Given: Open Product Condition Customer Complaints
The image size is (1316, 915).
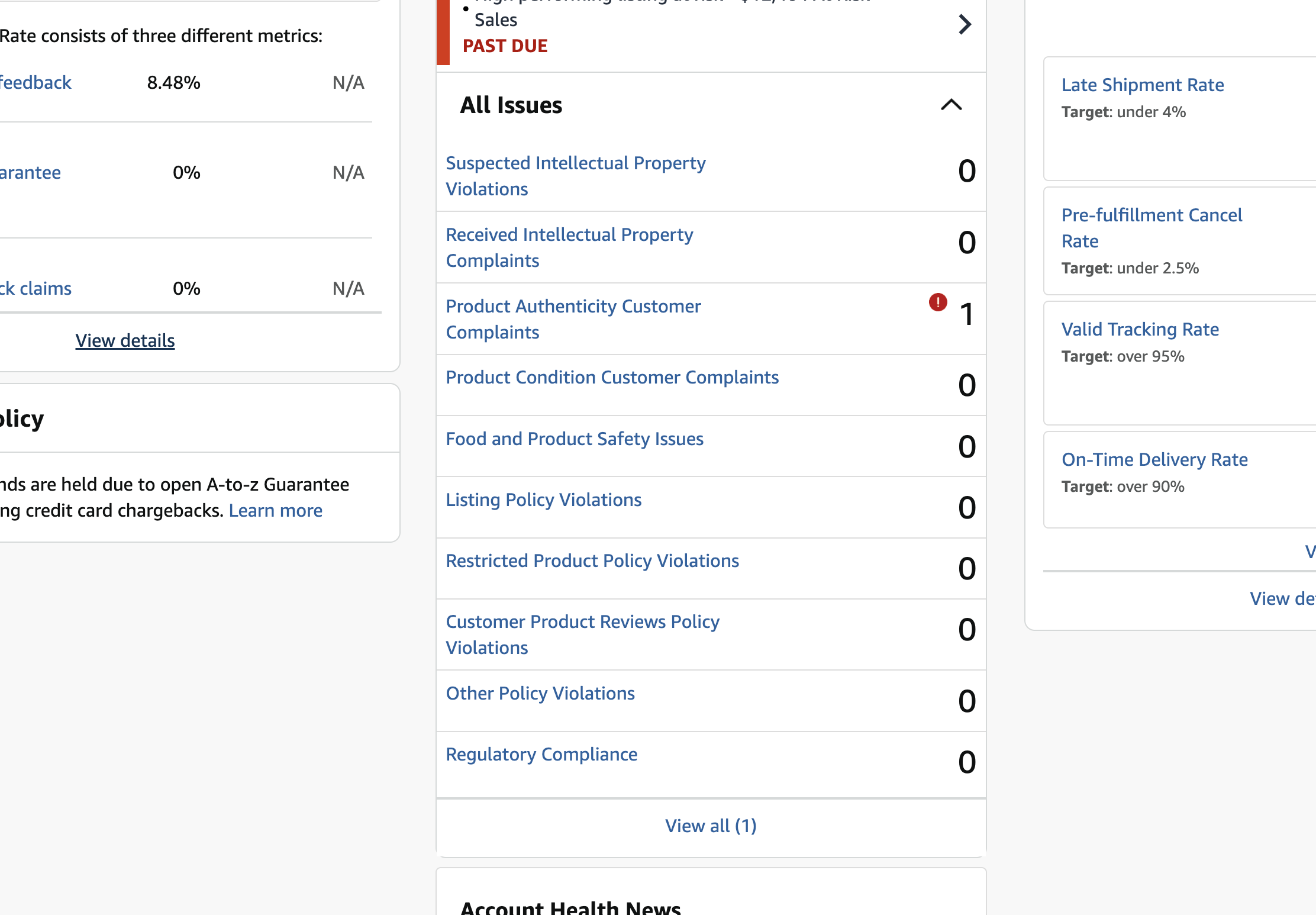Looking at the screenshot, I should (612, 377).
